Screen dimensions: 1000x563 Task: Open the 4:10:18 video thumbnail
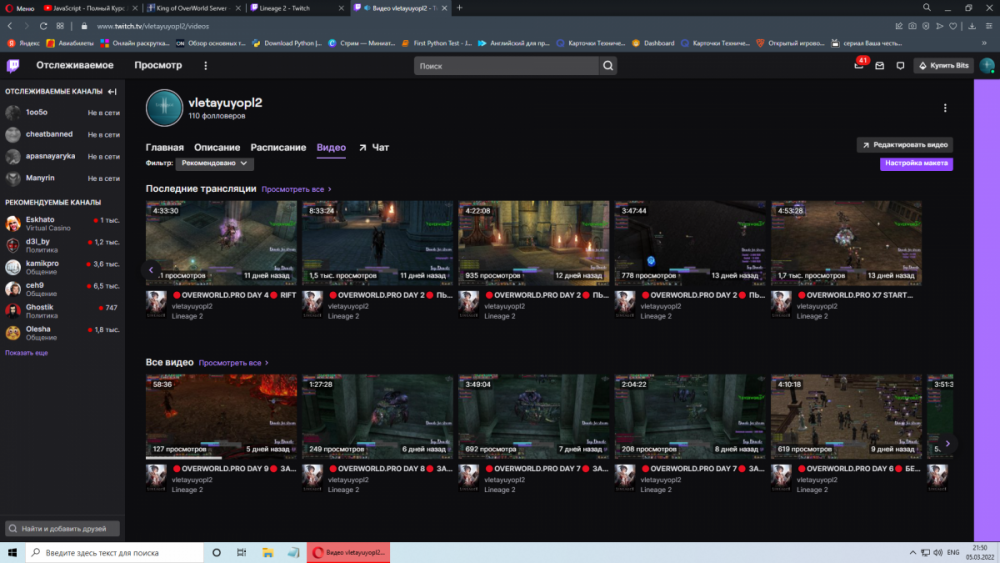(846, 416)
